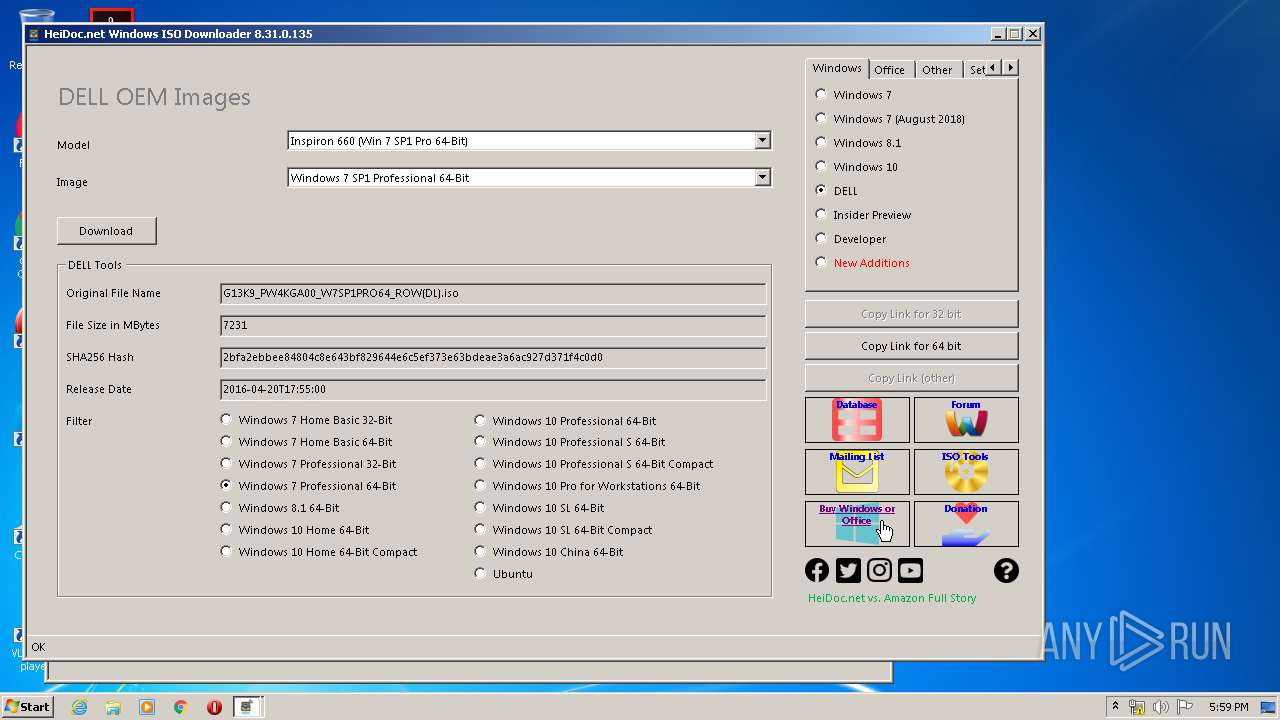The width and height of the screenshot is (1280, 720).
Task: Expand the Image dropdown arrow
Action: 762,178
